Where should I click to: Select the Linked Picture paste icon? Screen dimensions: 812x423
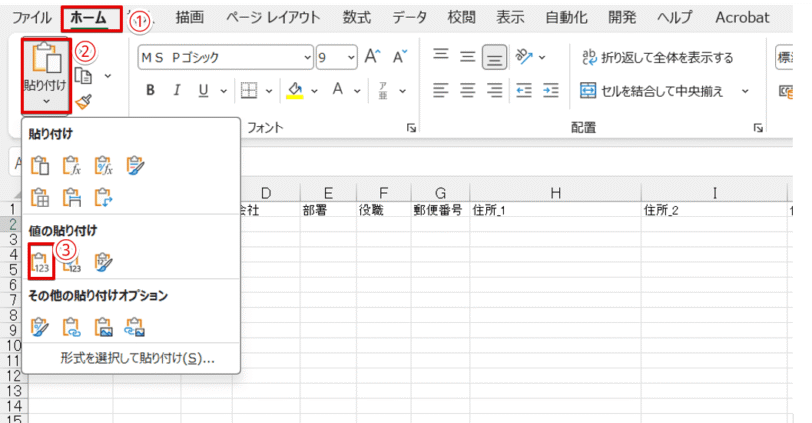click(x=135, y=327)
